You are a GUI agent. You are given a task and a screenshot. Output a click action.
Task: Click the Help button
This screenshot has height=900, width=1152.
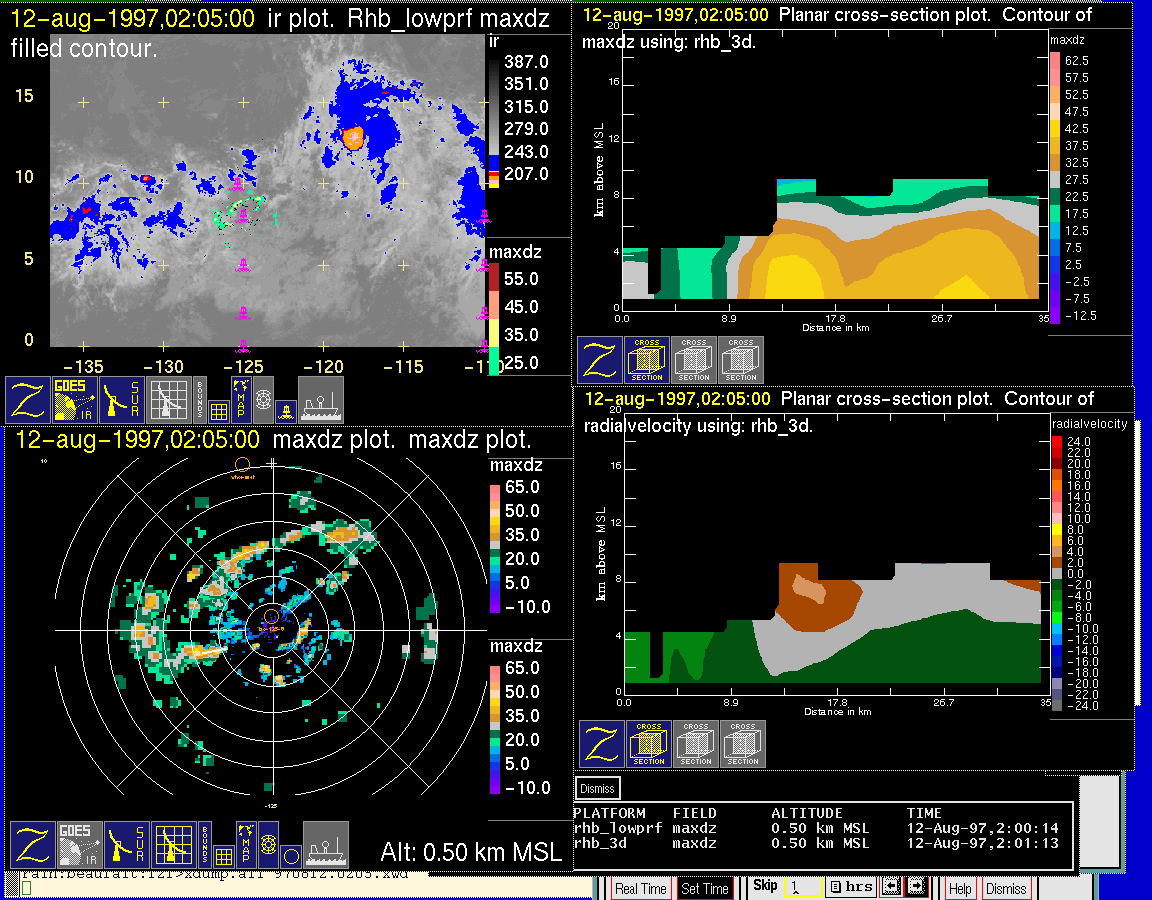click(960, 889)
